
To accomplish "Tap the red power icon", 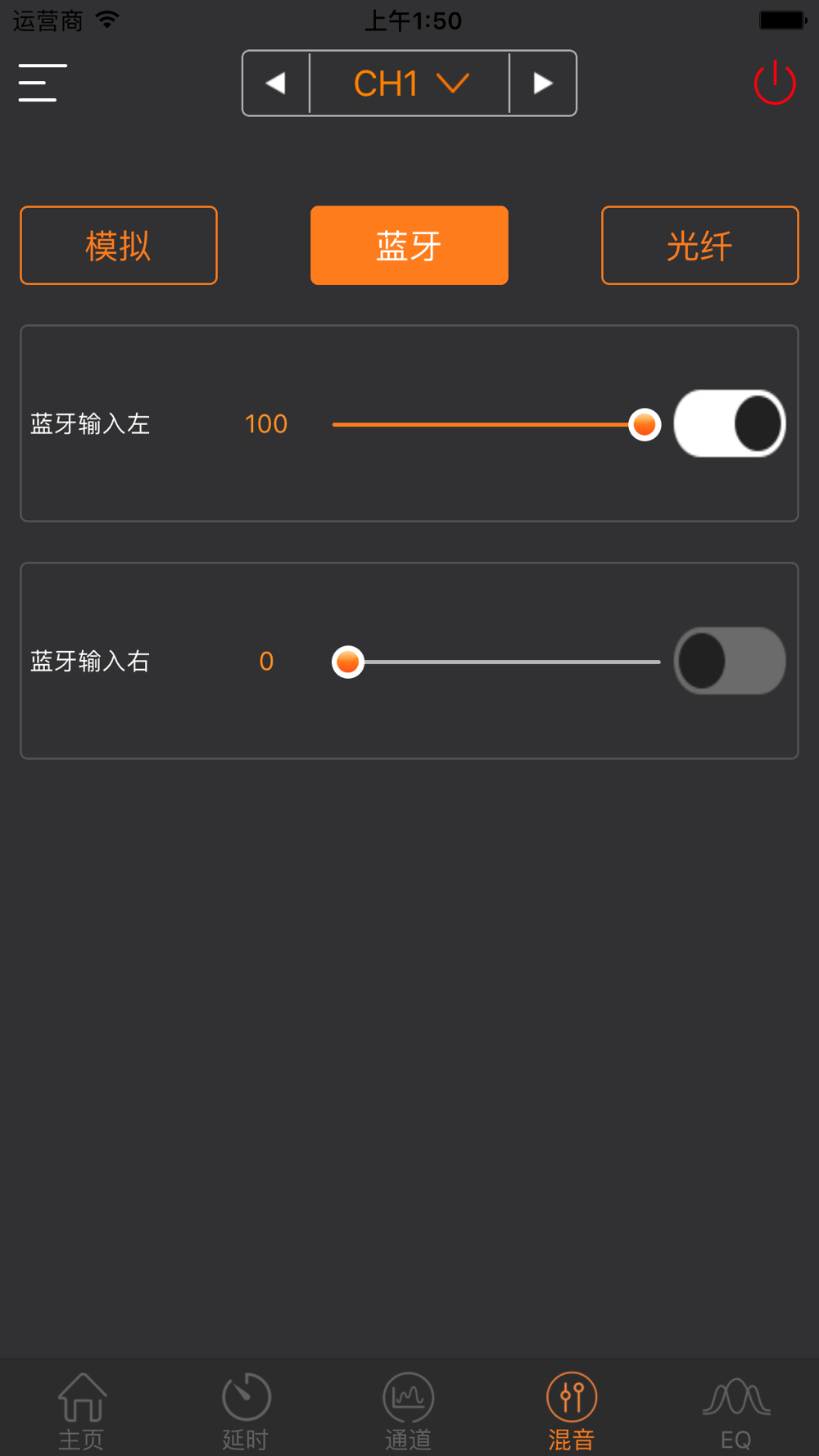I will point(775,83).
